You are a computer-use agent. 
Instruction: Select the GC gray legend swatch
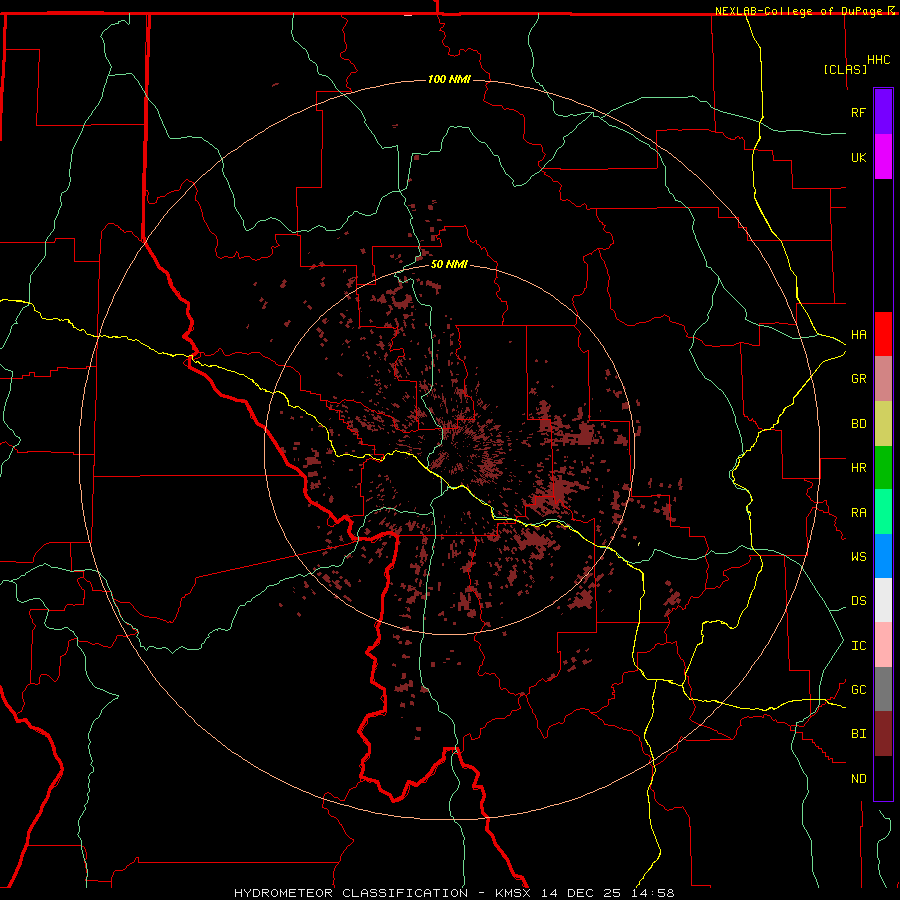click(x=883, y=689)
